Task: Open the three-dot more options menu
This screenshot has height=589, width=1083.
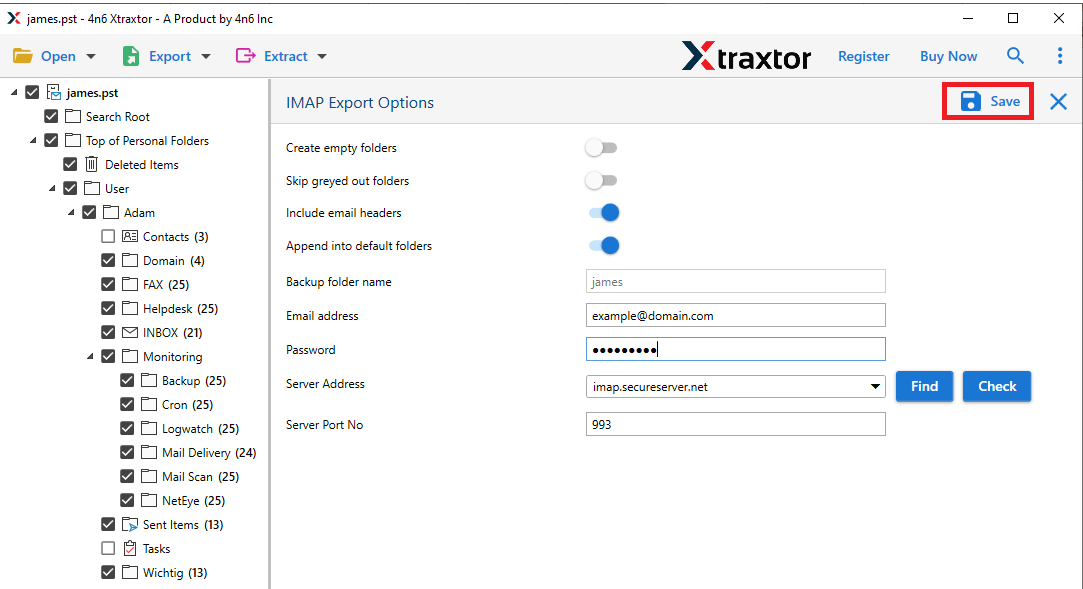Action: pyautogui.click(x=1060, y=56)
